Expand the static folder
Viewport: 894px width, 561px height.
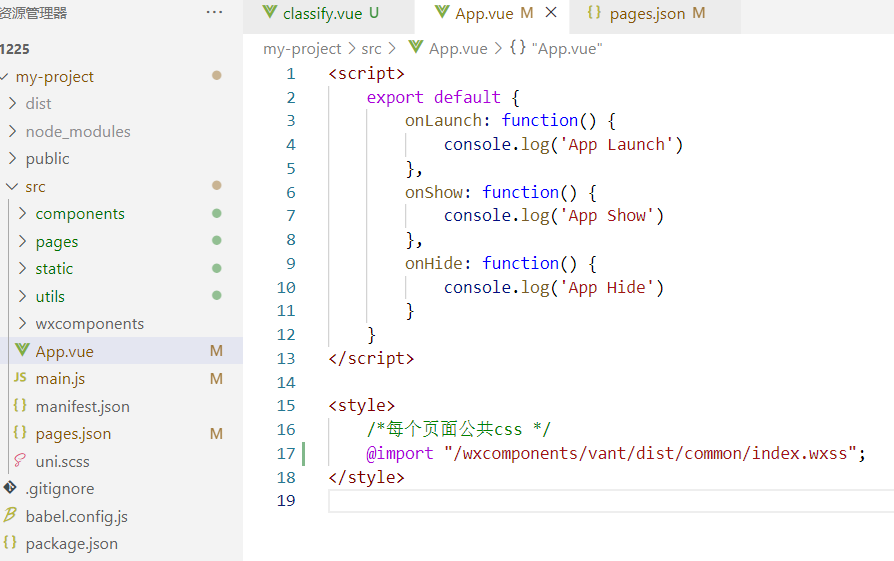pyautogui.click(x=23, y=268)
